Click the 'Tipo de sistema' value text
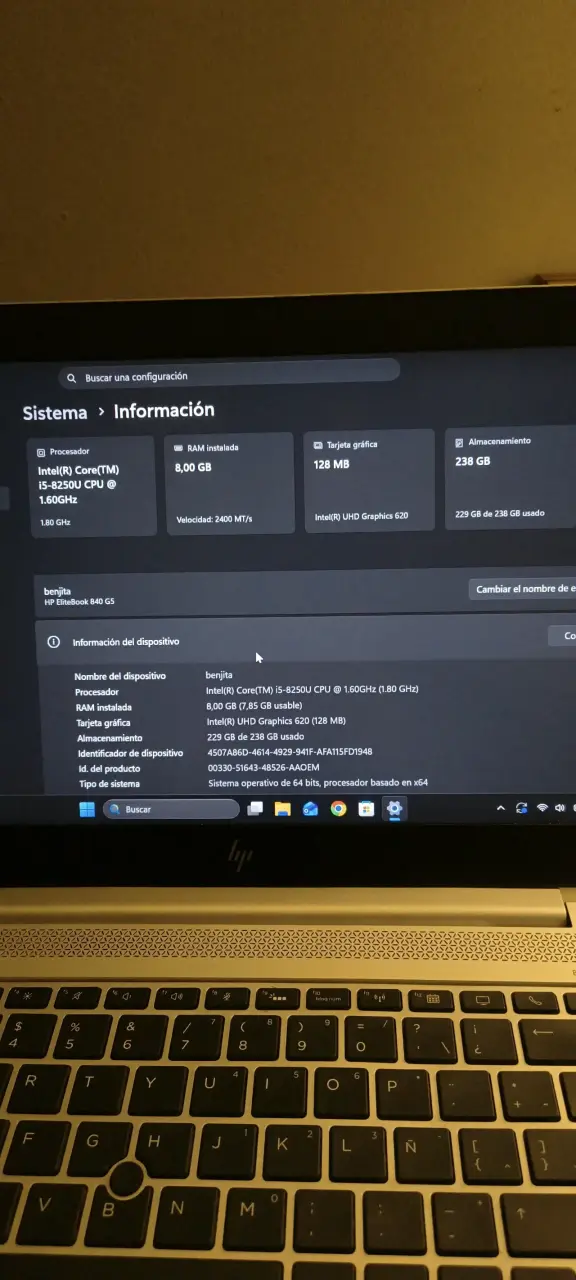576x1280 pixels. pyautogui.click(x=318, y=783)
